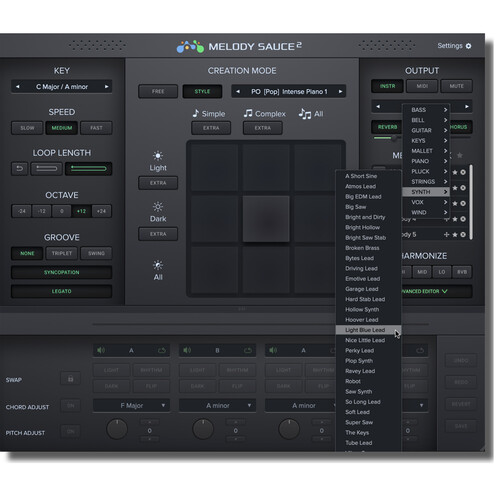Favorite Melody 5 with star icon

pos(455,235)
